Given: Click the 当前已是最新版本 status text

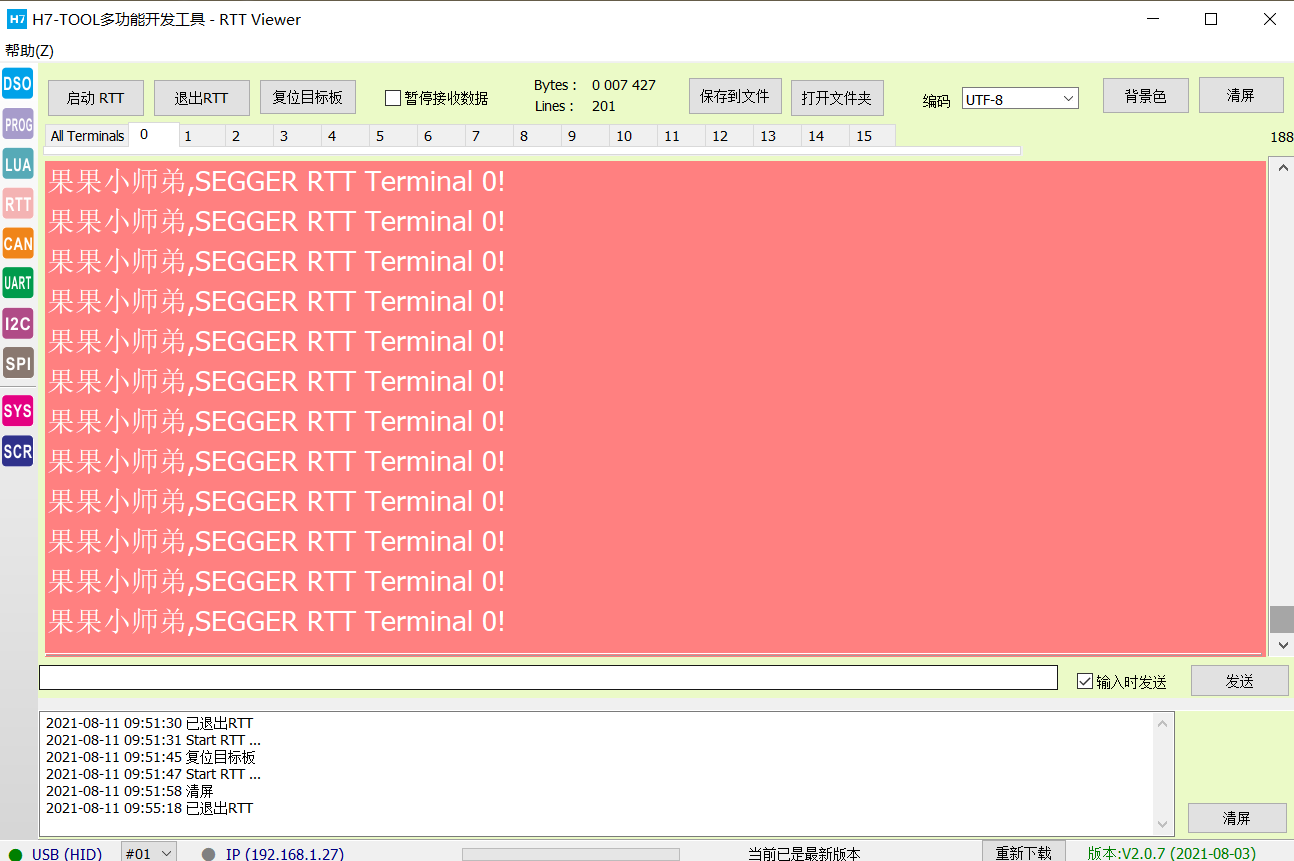Looking at the screenshot, I should pos(804,854).
